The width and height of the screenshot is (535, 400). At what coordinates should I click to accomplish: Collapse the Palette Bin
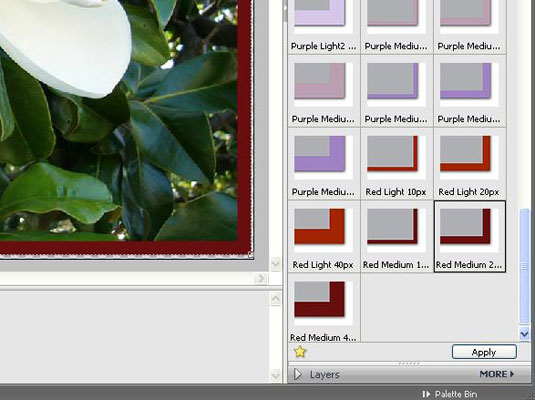tap(450, 394)
